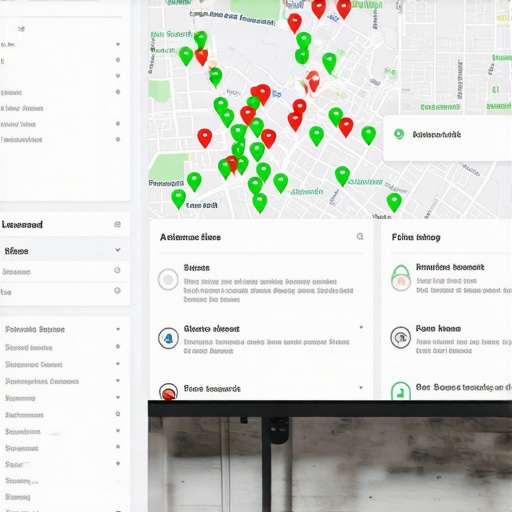The height and width of the screenshot is (512, 512).
Task: Open the map popup card beside the green circle icon
Action: tap(448, 138)
